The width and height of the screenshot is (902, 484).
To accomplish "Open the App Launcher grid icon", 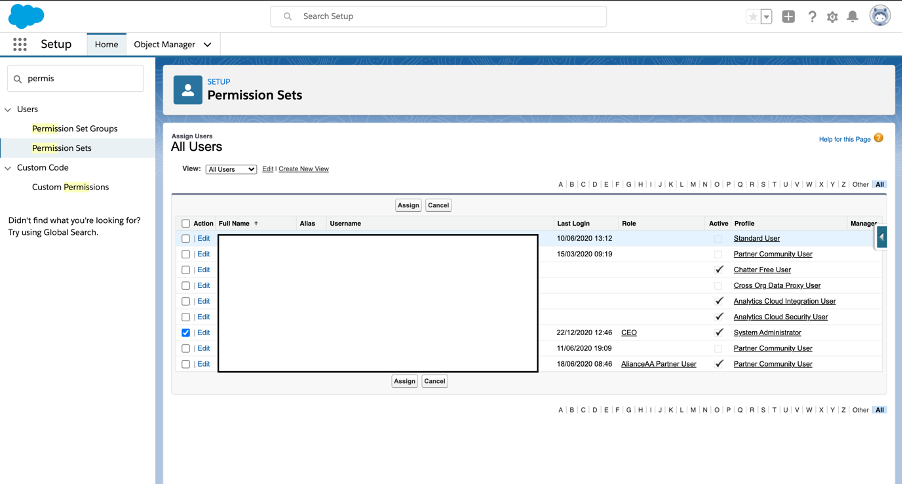I will pyautogui.click(x=20, y=44).
